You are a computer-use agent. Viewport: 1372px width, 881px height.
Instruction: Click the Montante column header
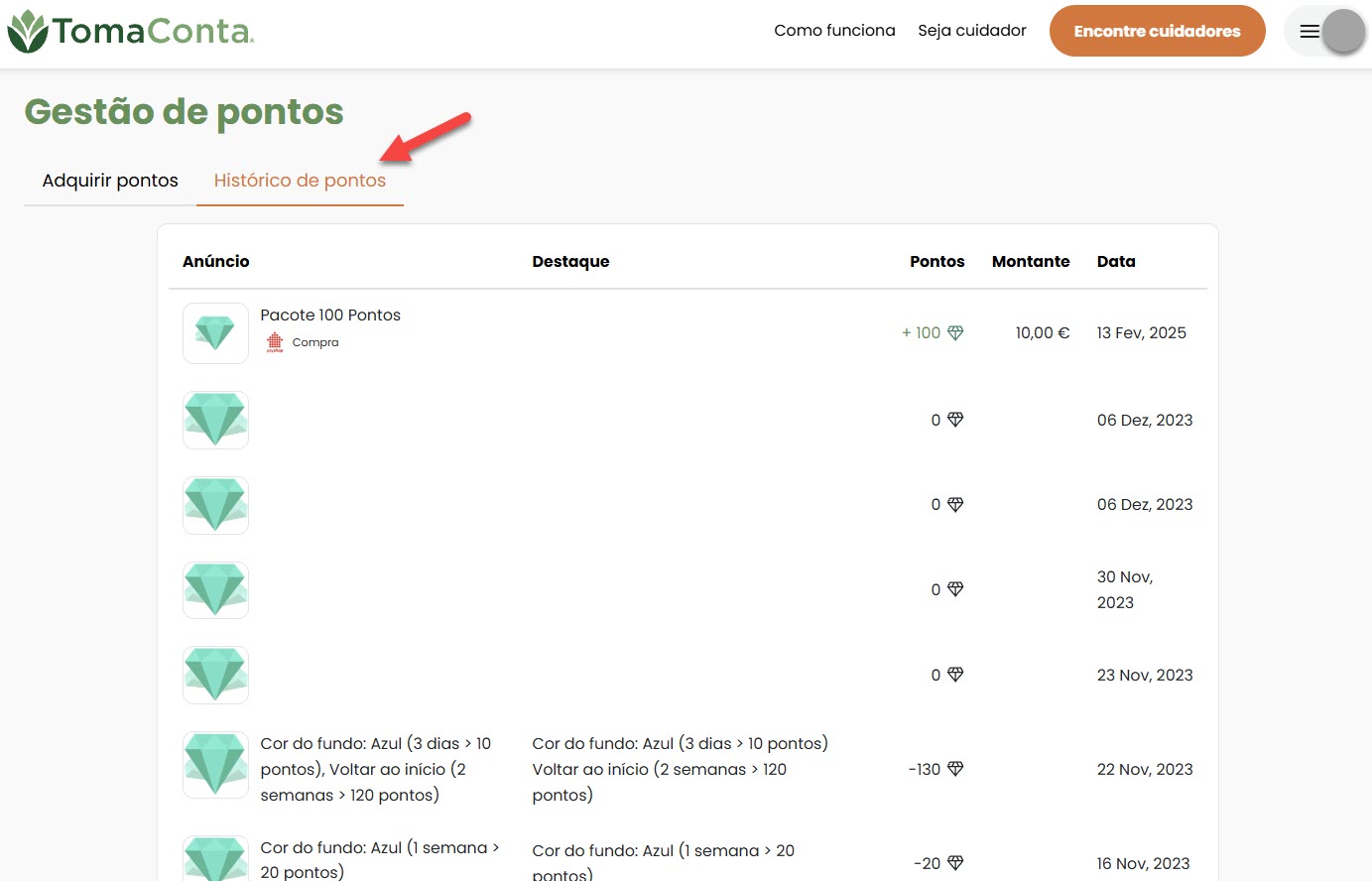click(x=1031, y=261)
